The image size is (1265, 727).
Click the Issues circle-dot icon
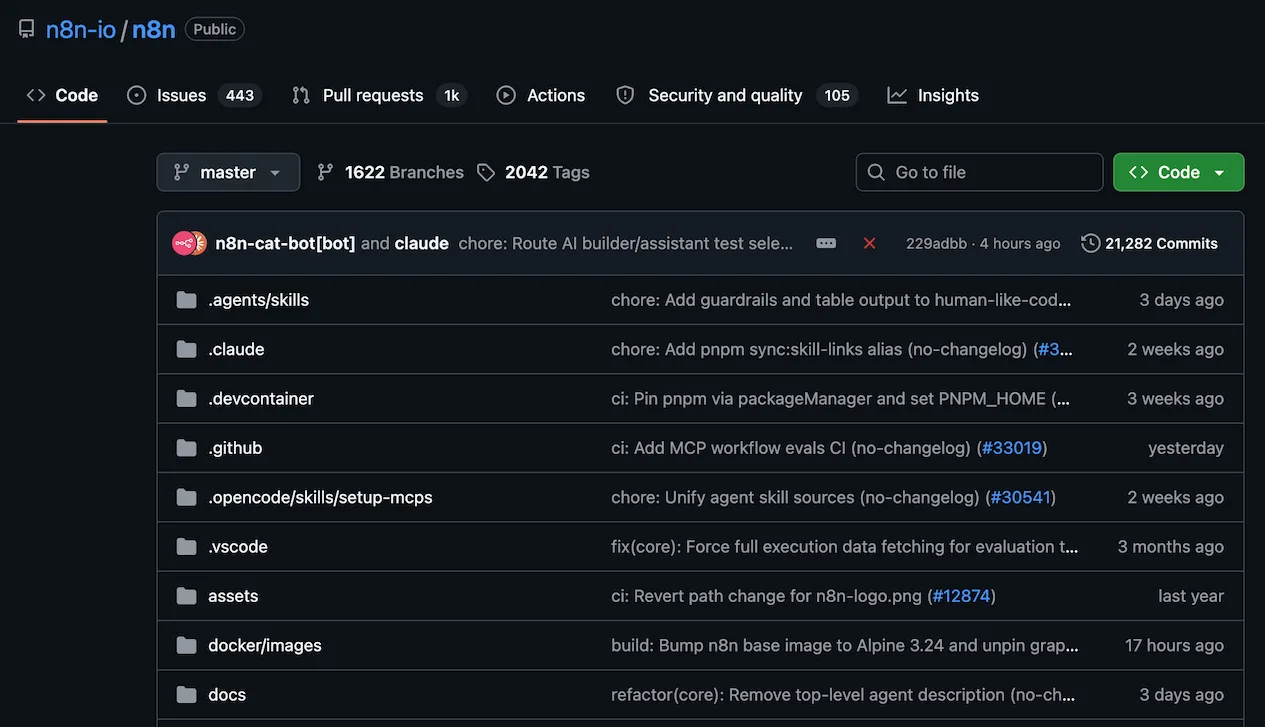[137, 95]
